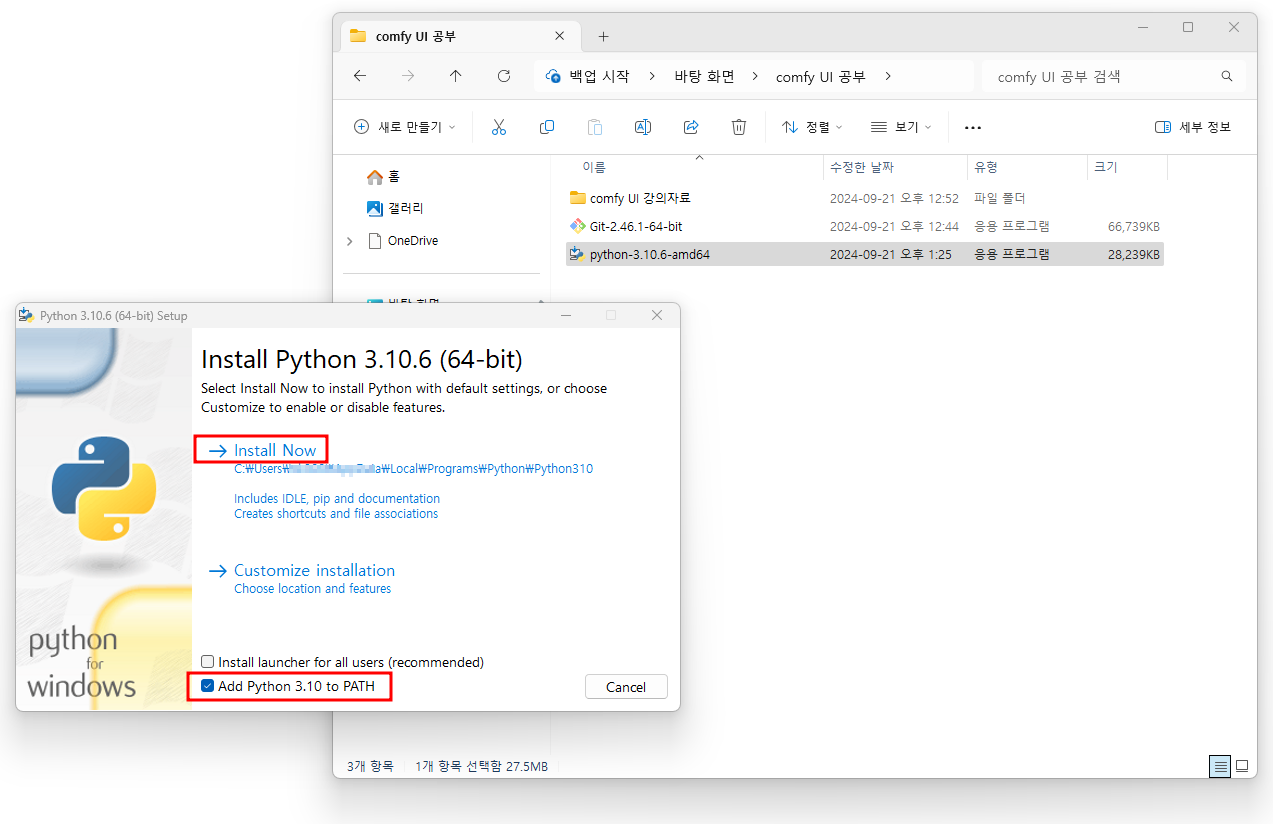
Task: Open a new Explorer tab
Action: click(603, 37)
